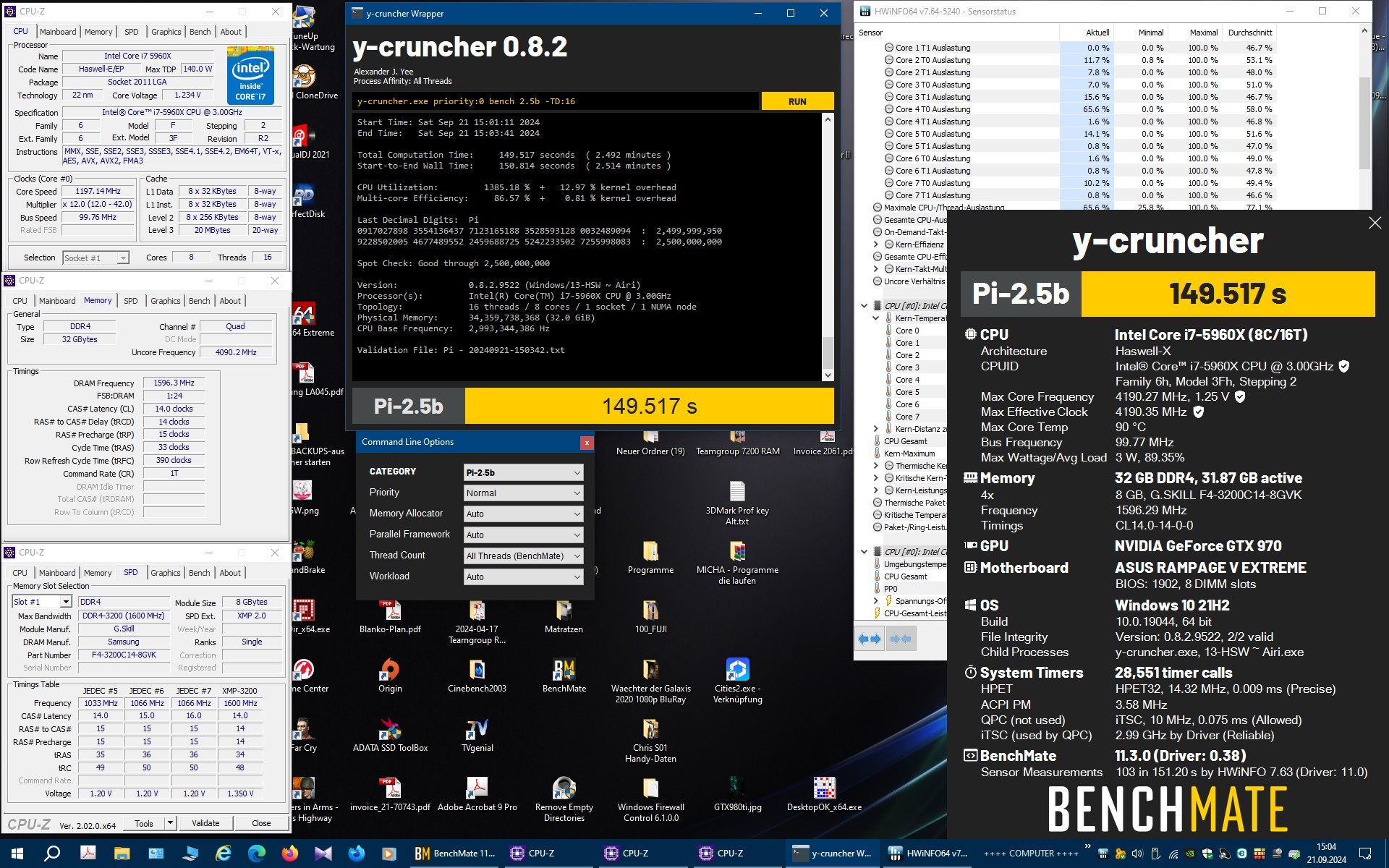Select the ADATA SSD ToolBox desktop icon
The image size is (1389, 868).
[x=390, y=735]
